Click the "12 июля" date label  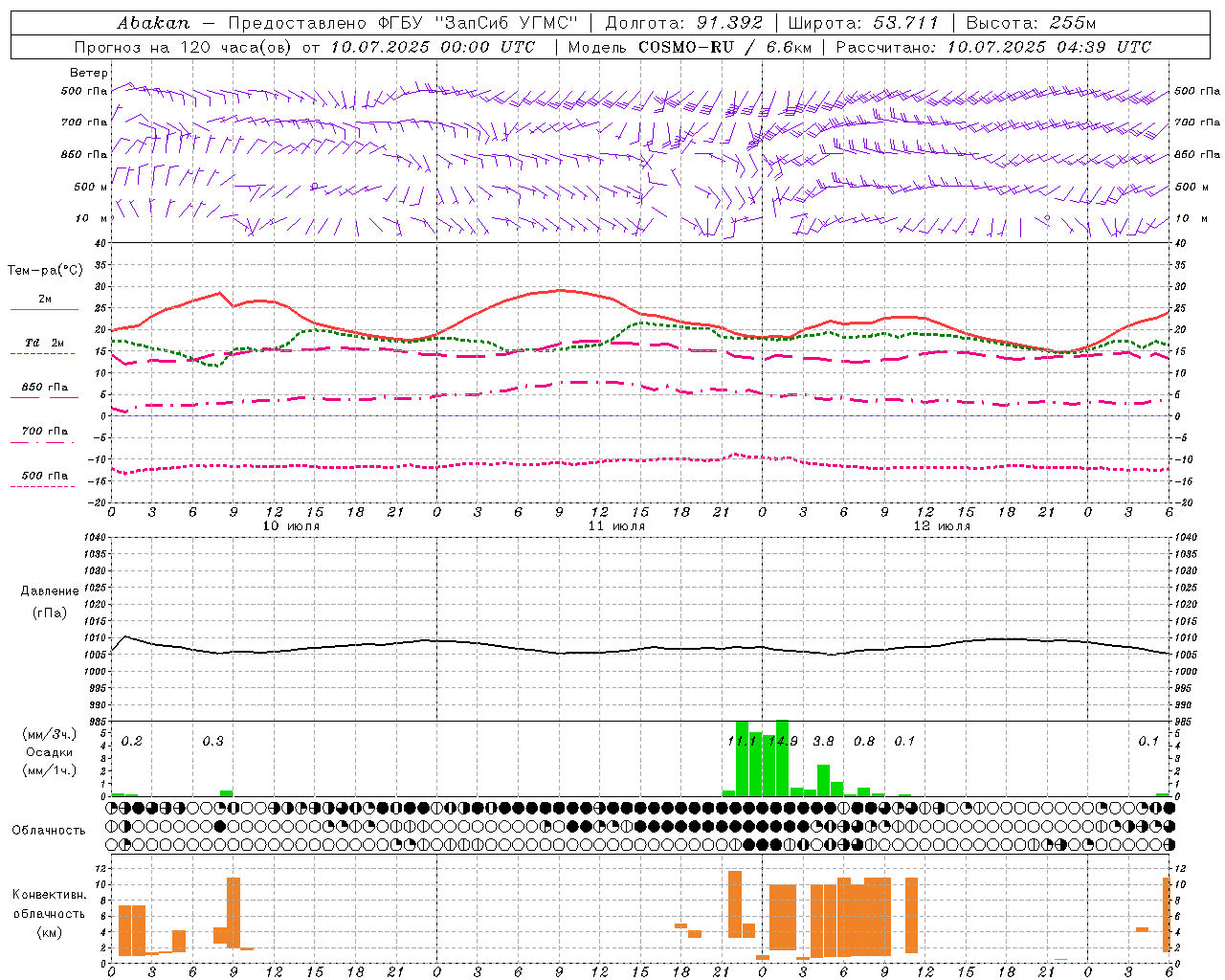click(x=942, y=526)
